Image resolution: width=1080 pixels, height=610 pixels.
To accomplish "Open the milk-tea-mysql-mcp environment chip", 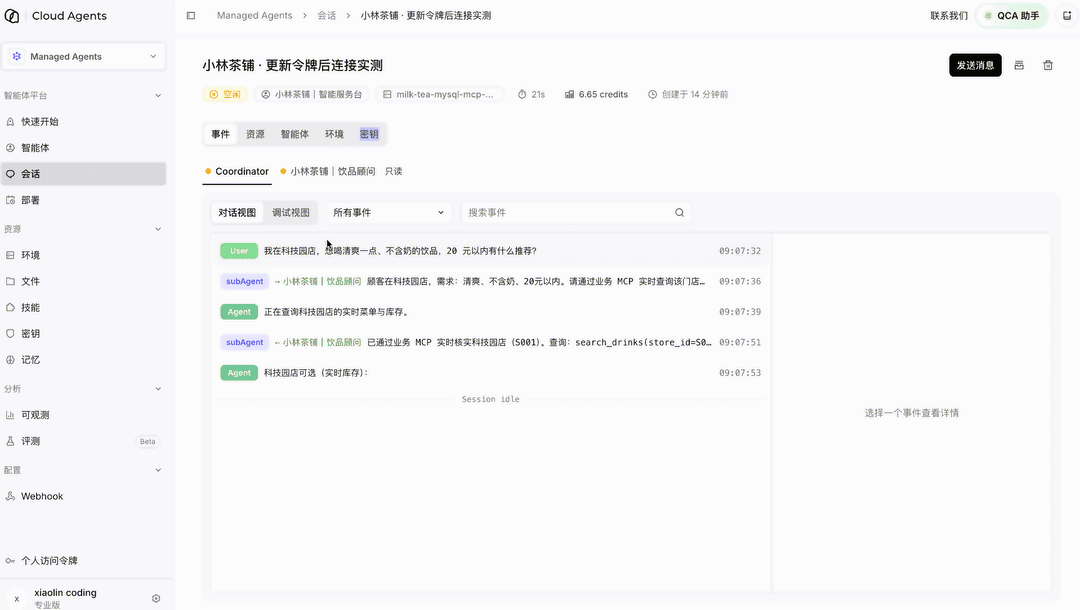I will point(439,94).
